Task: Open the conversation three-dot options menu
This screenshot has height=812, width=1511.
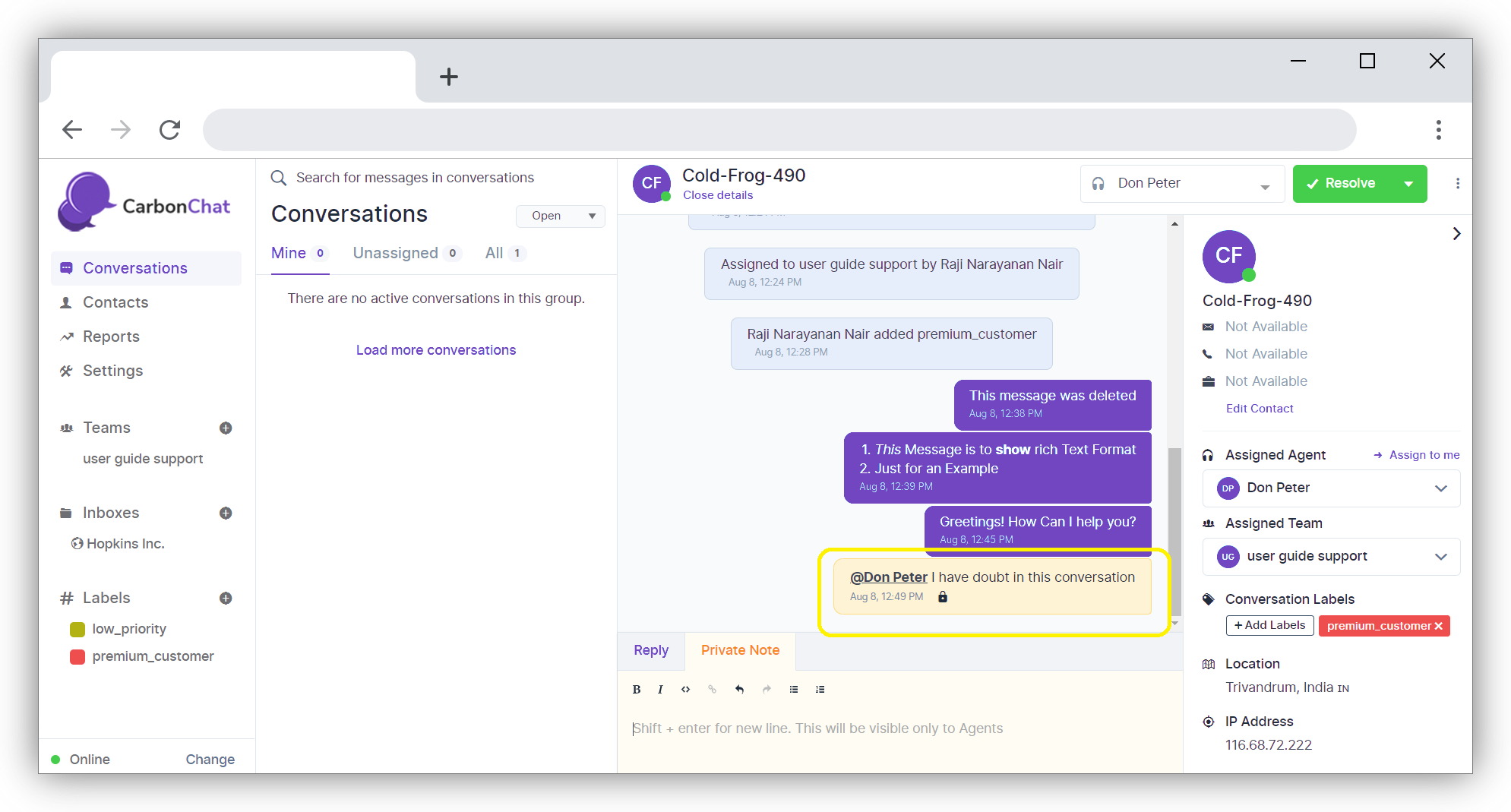Action: pyautogui.click(x=1457, y=184)
